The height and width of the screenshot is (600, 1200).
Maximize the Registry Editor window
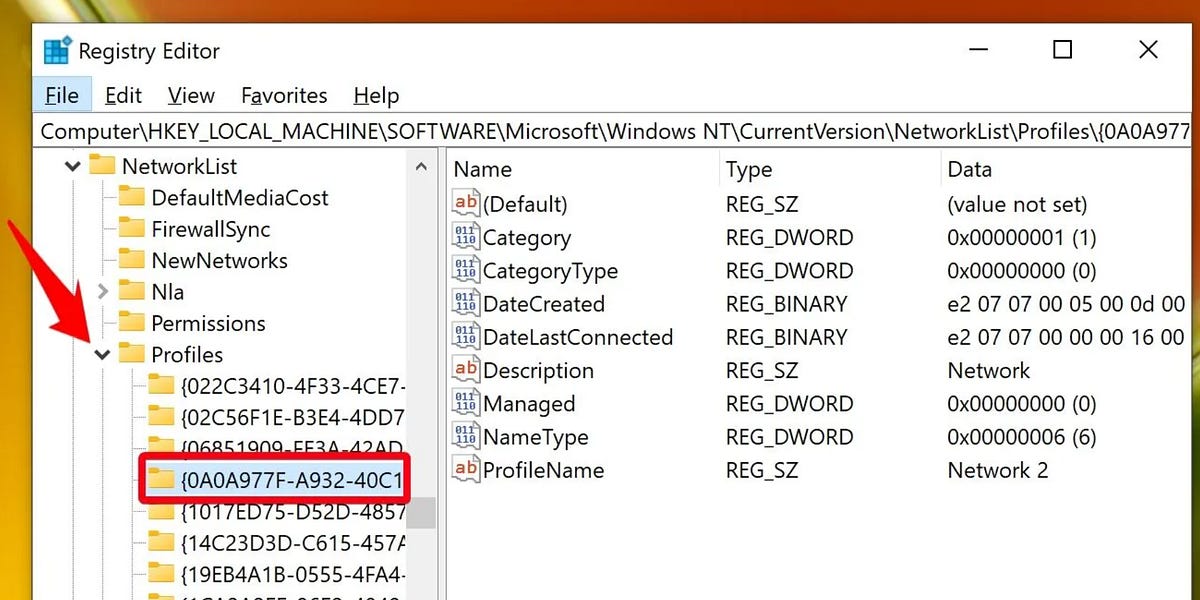coord(1063,49)
